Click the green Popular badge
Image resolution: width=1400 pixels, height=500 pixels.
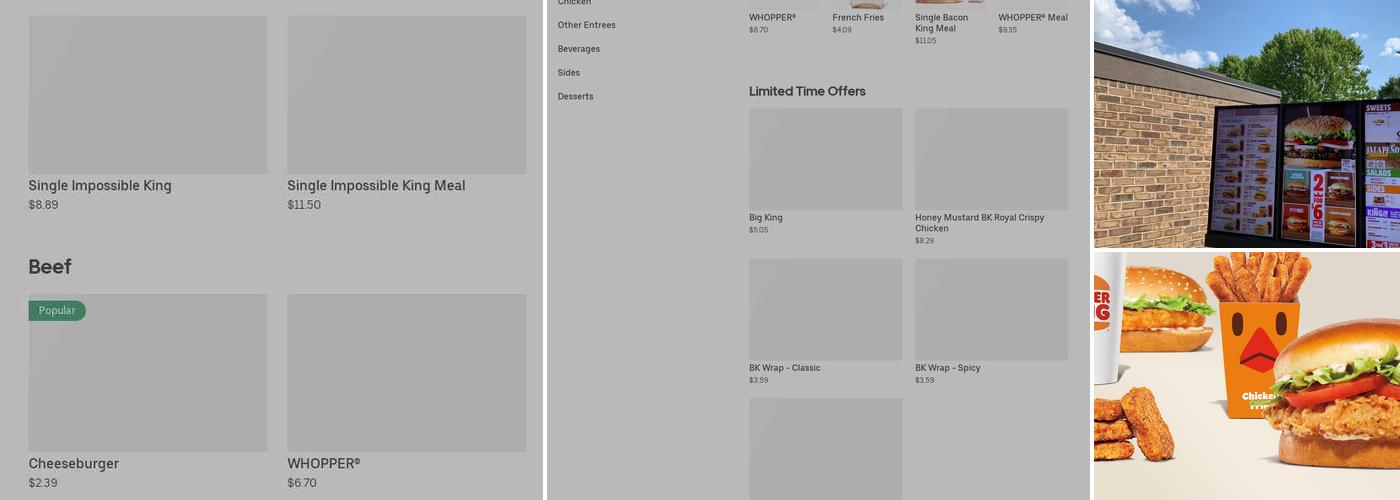[57, 311]
